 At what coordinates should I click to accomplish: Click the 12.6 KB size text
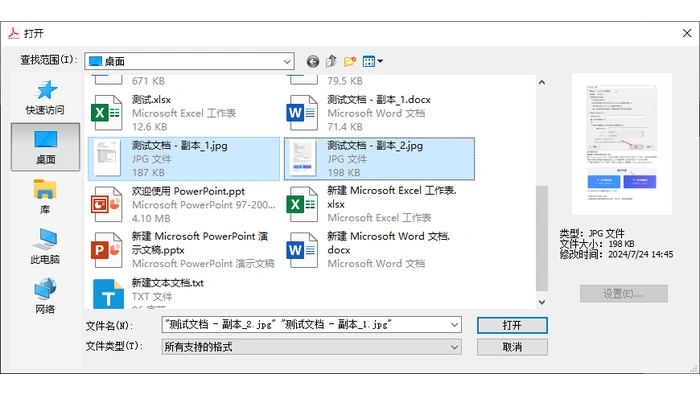pyautogui.click(x=150, y=127)
